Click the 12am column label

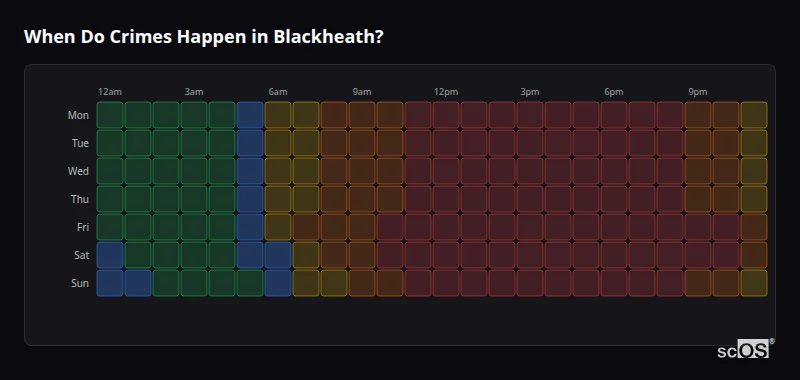pos(110,92)
